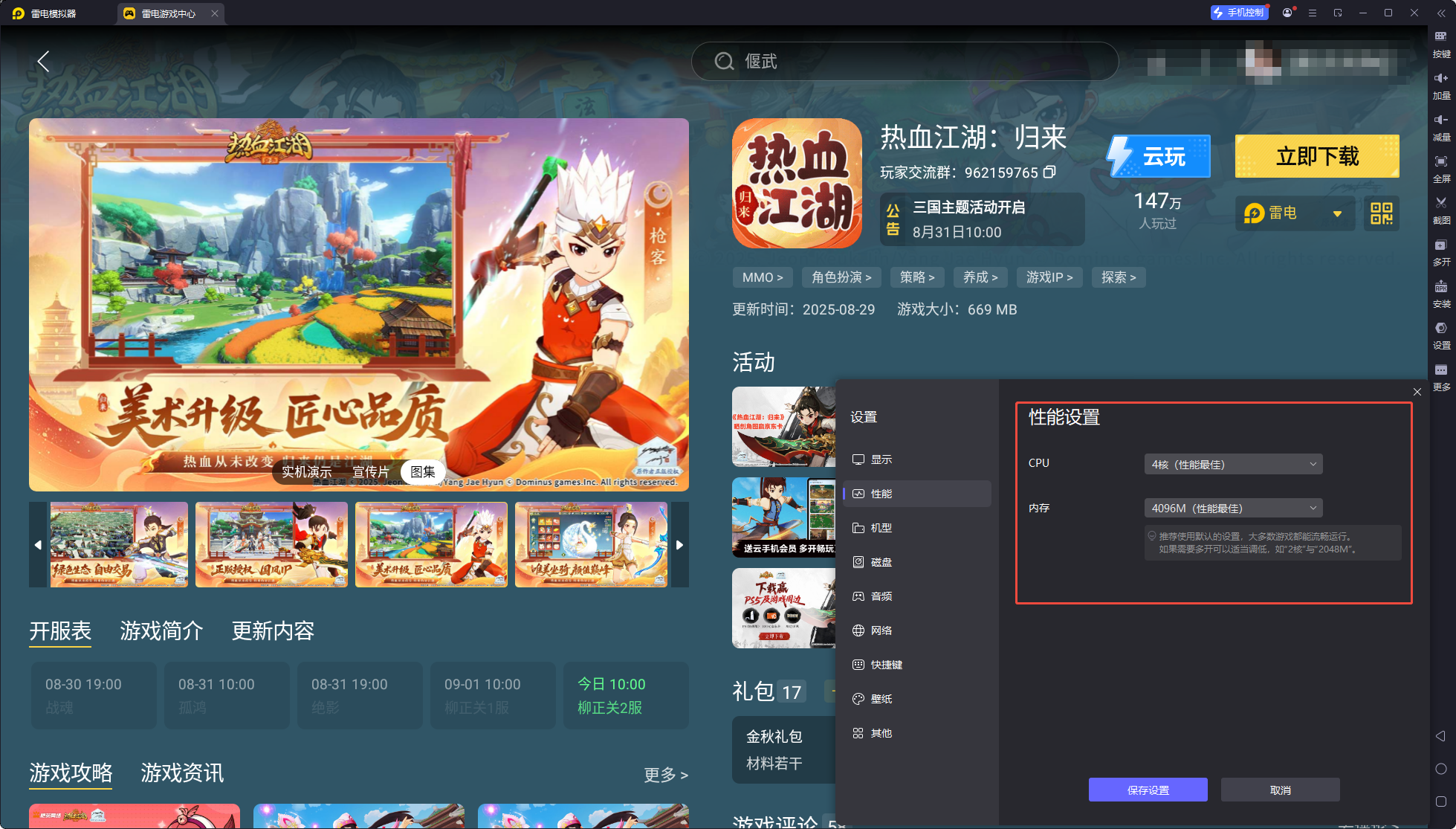Click 保存设置 save settings button
1456x829 pixels.
(x=1148, y=790)
